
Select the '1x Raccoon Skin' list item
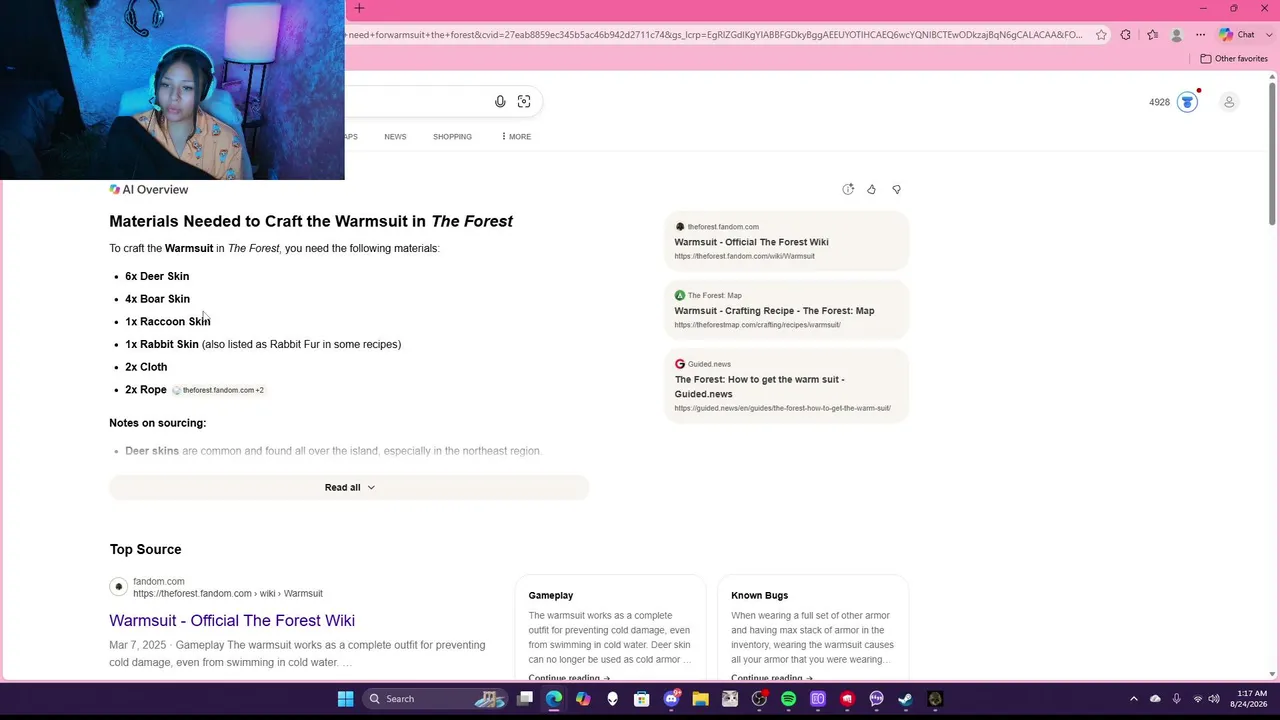168,322
